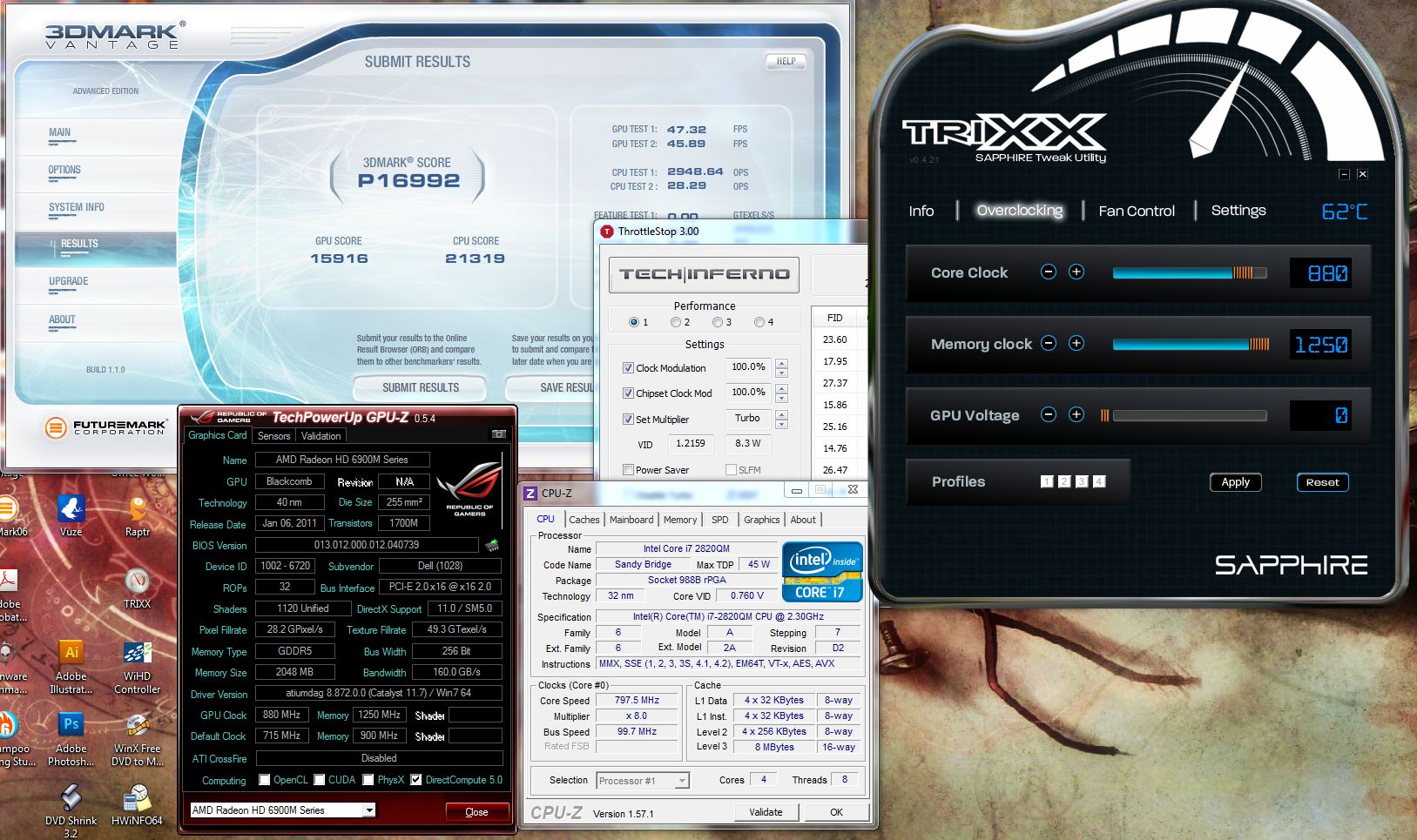Screen dimensions: 1417x840
Task: Increase GPU Voltage with plus icon
Action: coord(1076,414)
